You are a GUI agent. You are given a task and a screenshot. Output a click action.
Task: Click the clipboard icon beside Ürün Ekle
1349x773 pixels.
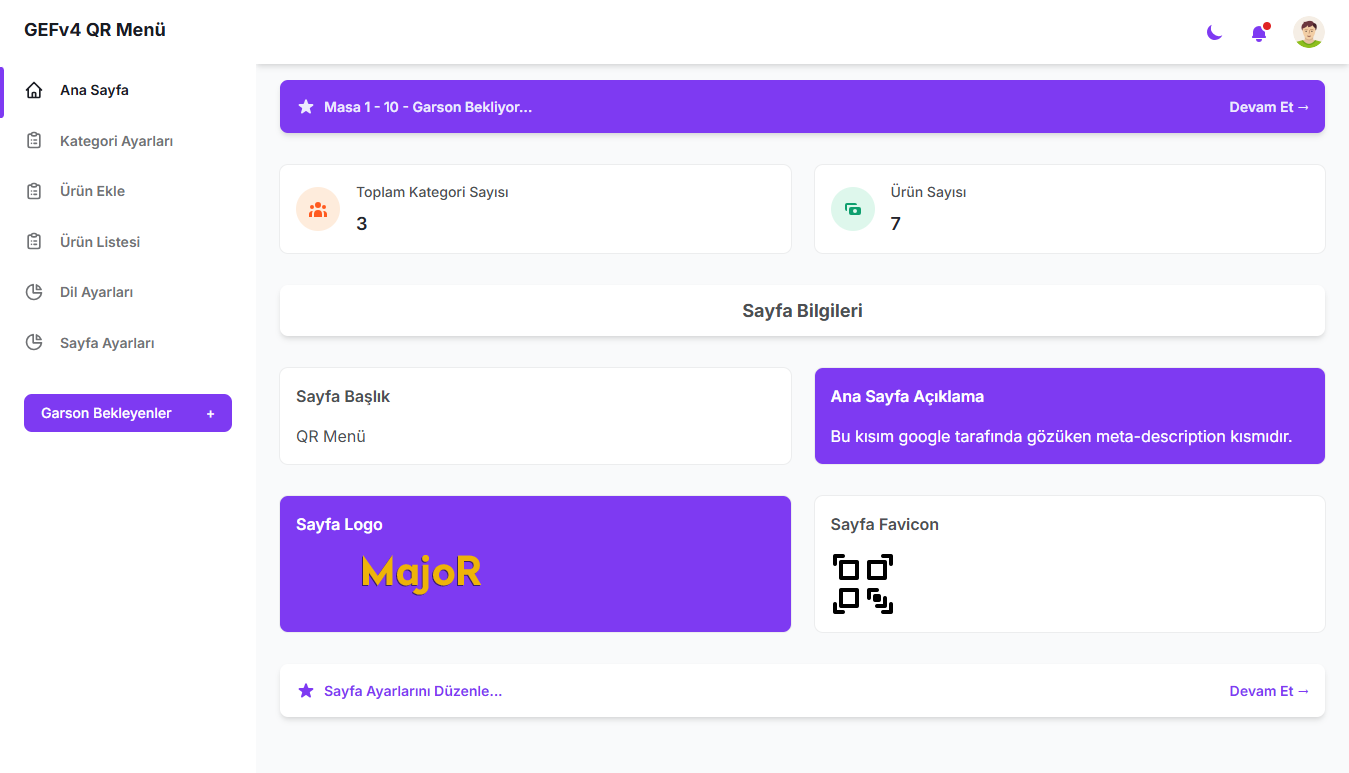click(x=34, y=191)
